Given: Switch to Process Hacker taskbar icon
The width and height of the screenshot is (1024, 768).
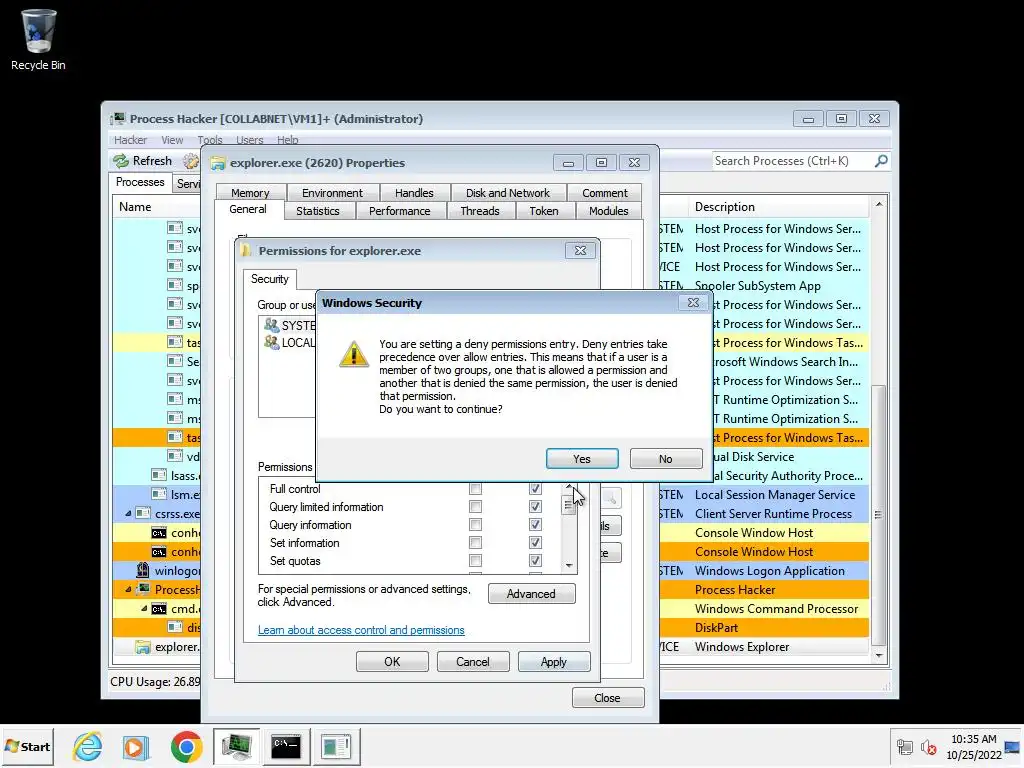Looking at the screenshot, I should tap(236, 746).
